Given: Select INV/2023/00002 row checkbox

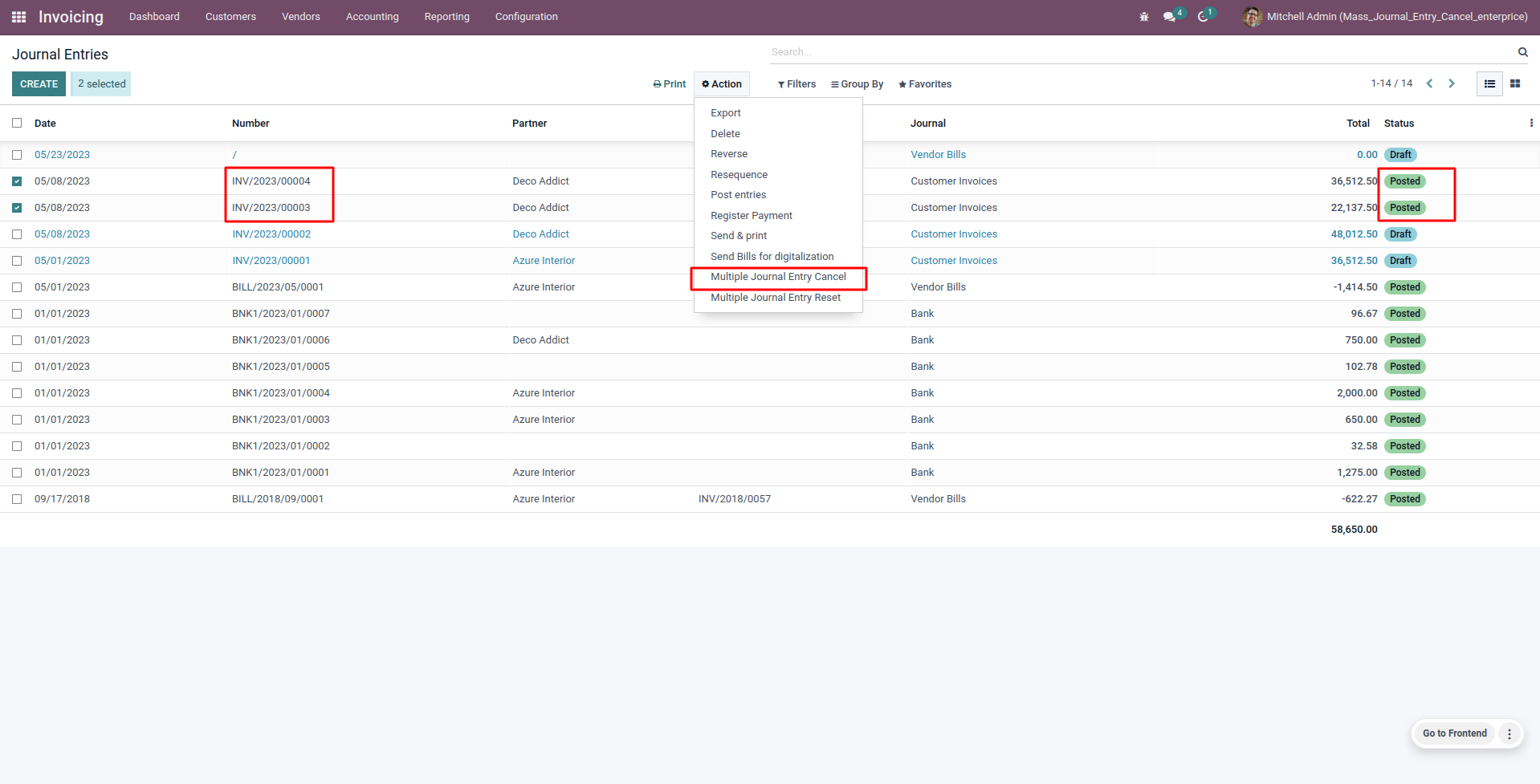Looking at the screenshot, I should pyautogui.click(x=17, y=234).
